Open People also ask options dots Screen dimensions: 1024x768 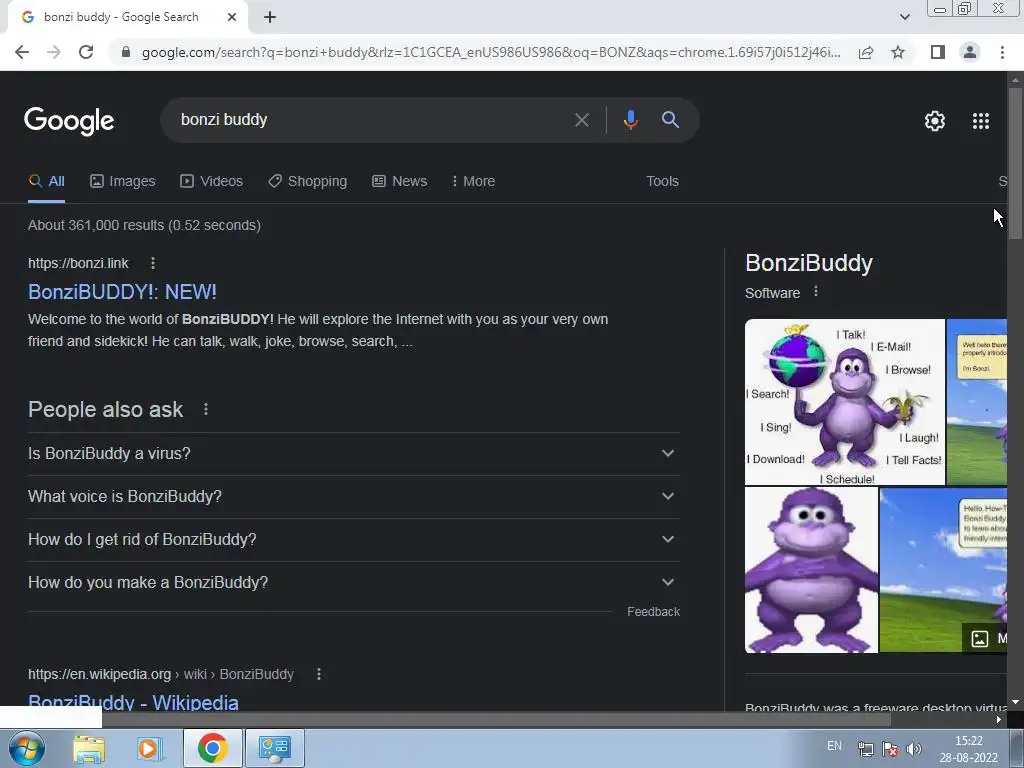206,409
